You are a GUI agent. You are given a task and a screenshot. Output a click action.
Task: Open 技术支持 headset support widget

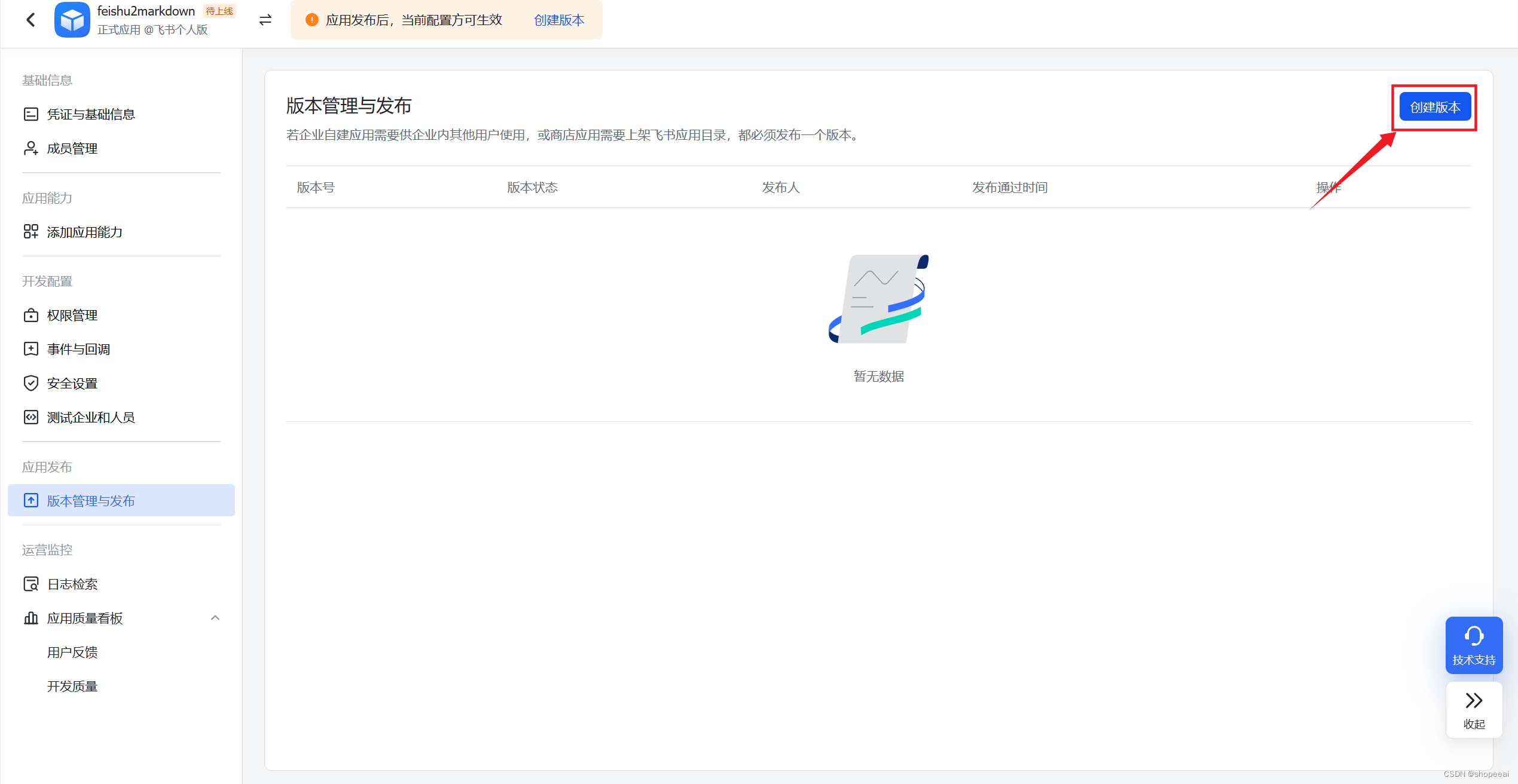(1474, 645)
